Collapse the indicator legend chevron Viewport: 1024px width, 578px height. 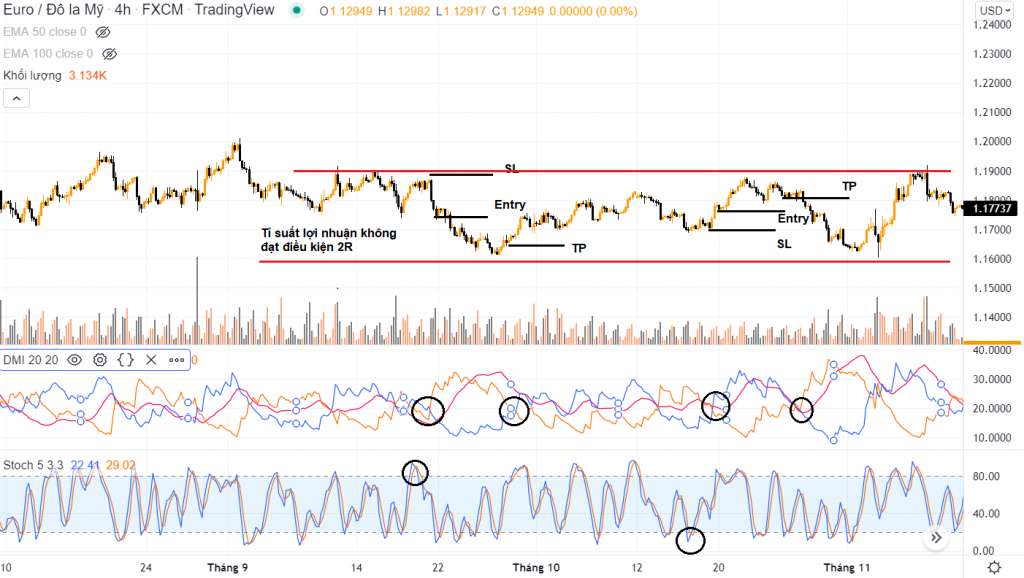coord(16,98)
